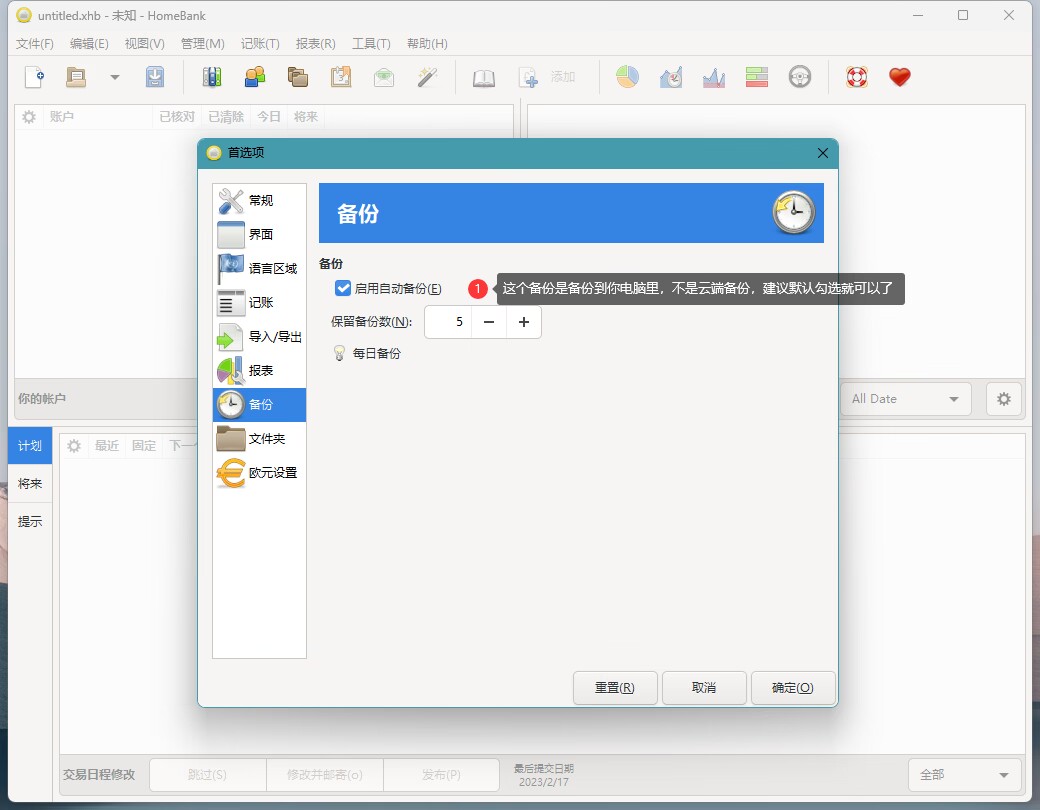This screenshot has width=1040, height=810.
Task: Open the All Date range dropdown
Action: click(905, 399)
